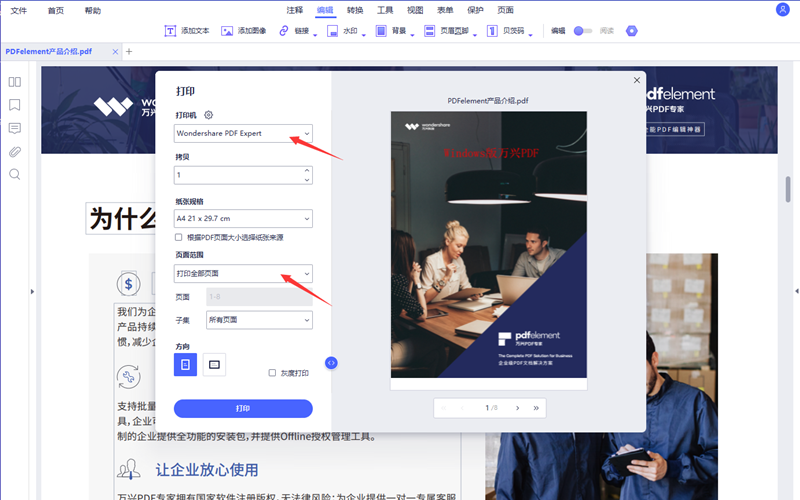Select landscape orientation icon
Image resolution: width=800 pixels, height=500 pixels.
tap(214, 365)
